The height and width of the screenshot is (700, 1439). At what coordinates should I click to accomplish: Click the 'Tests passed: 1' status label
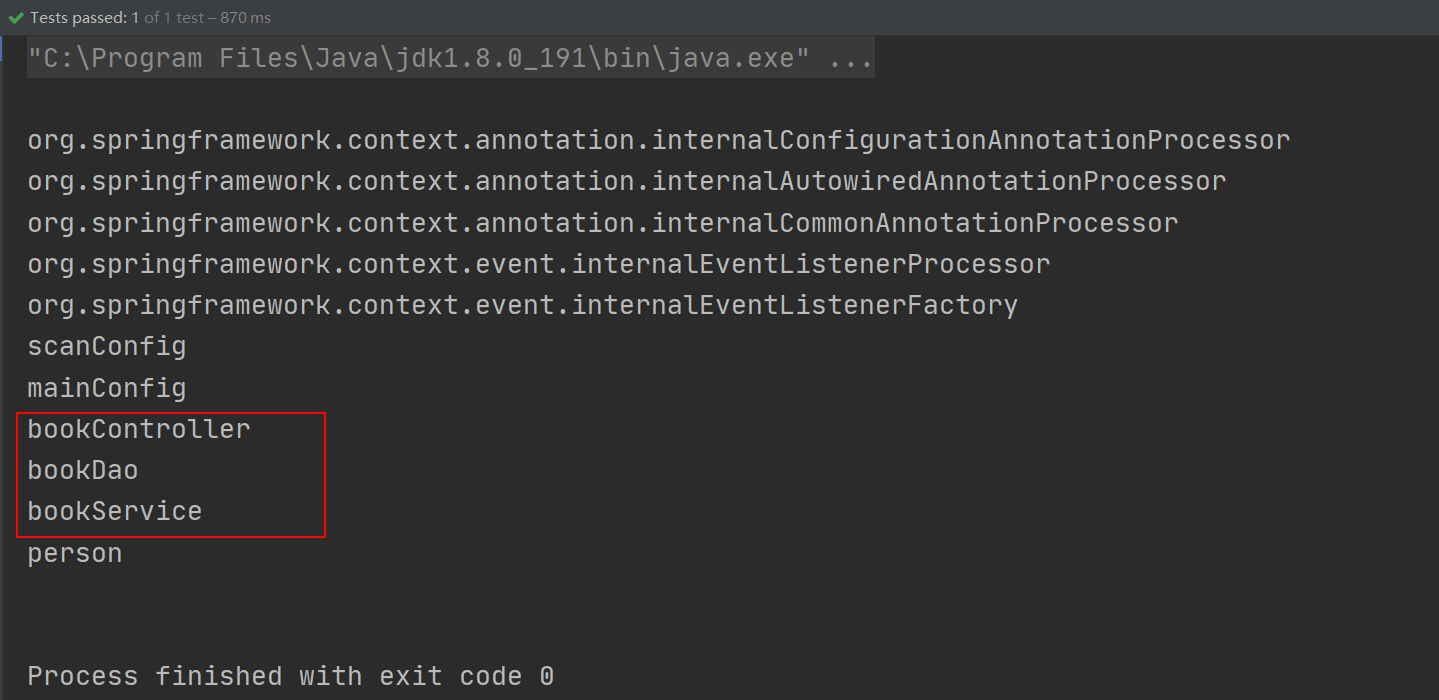point(85,18)
